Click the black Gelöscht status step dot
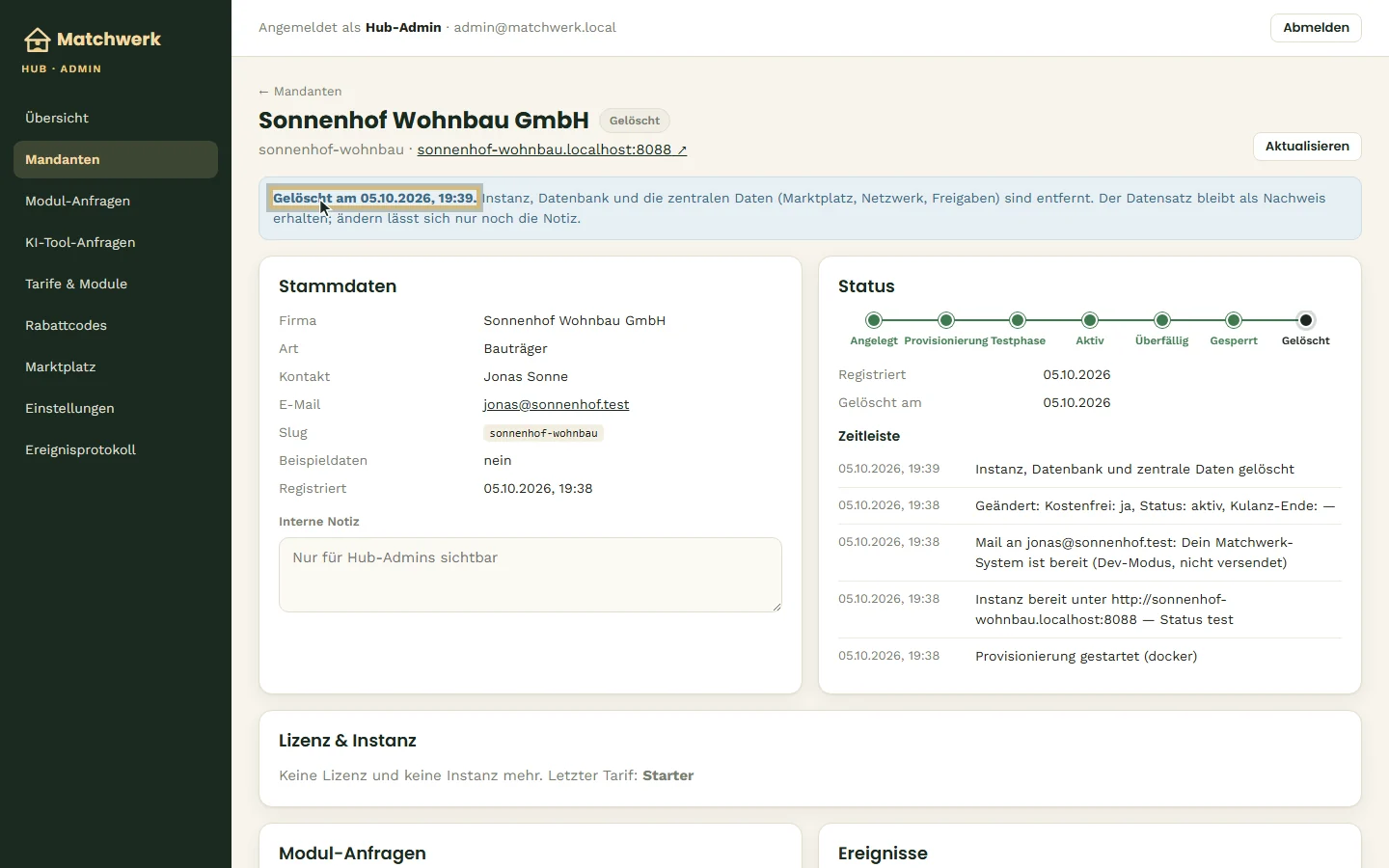1389x868 pixels. (x=1306, y=320)
